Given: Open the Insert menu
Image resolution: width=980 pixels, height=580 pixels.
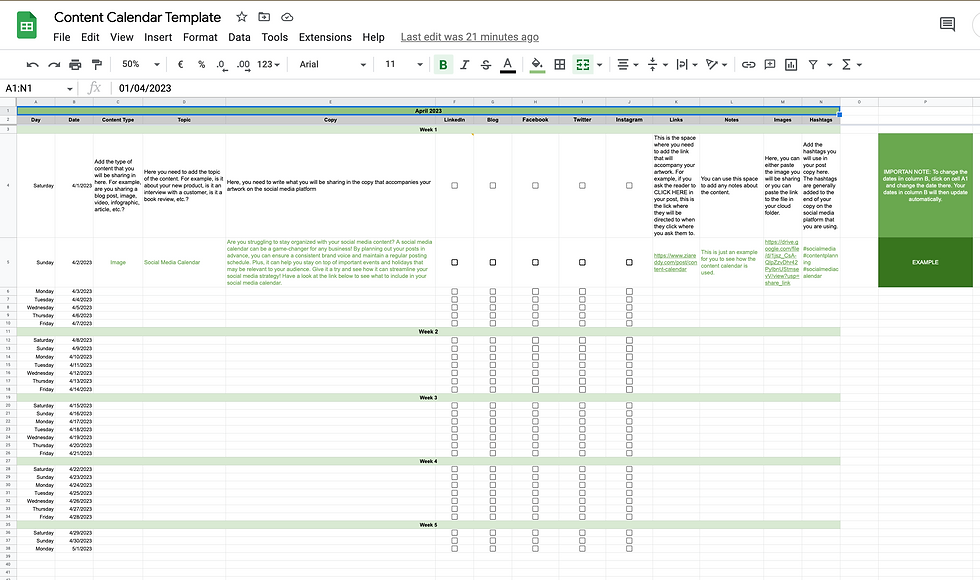Looking at the screenshot, I should (x=158, y=37).
